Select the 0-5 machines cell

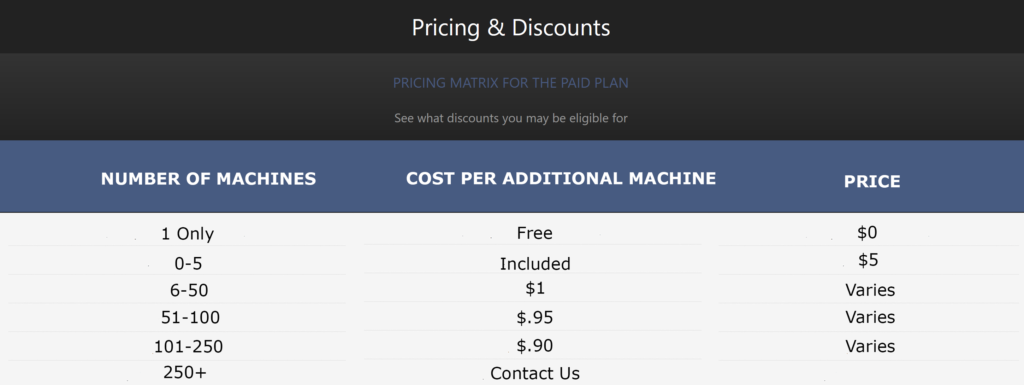pyautogui.click(x=189, y=264)
